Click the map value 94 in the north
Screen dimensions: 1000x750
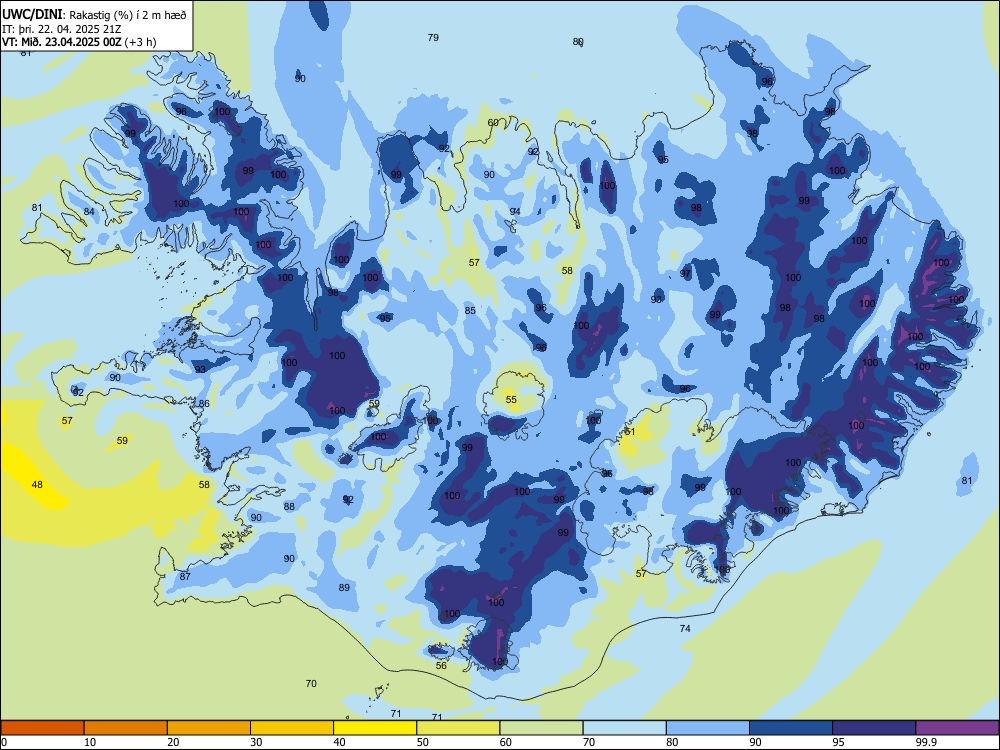[x=515, y=212]
